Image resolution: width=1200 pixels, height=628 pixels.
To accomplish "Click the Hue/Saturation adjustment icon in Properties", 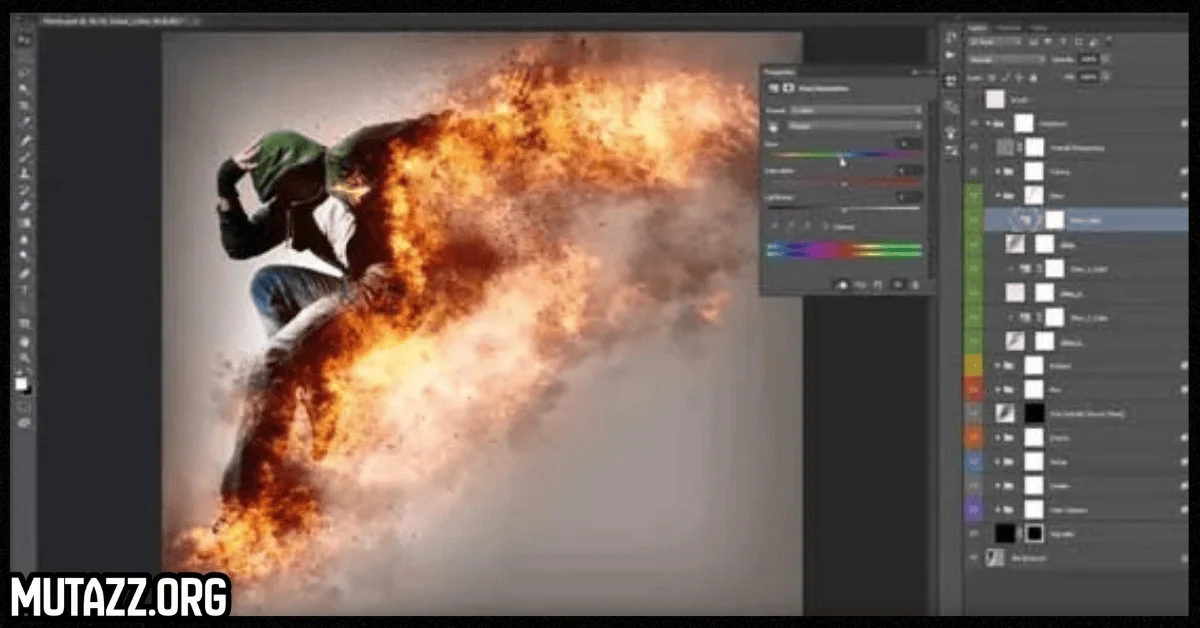I will pos(772,87).
